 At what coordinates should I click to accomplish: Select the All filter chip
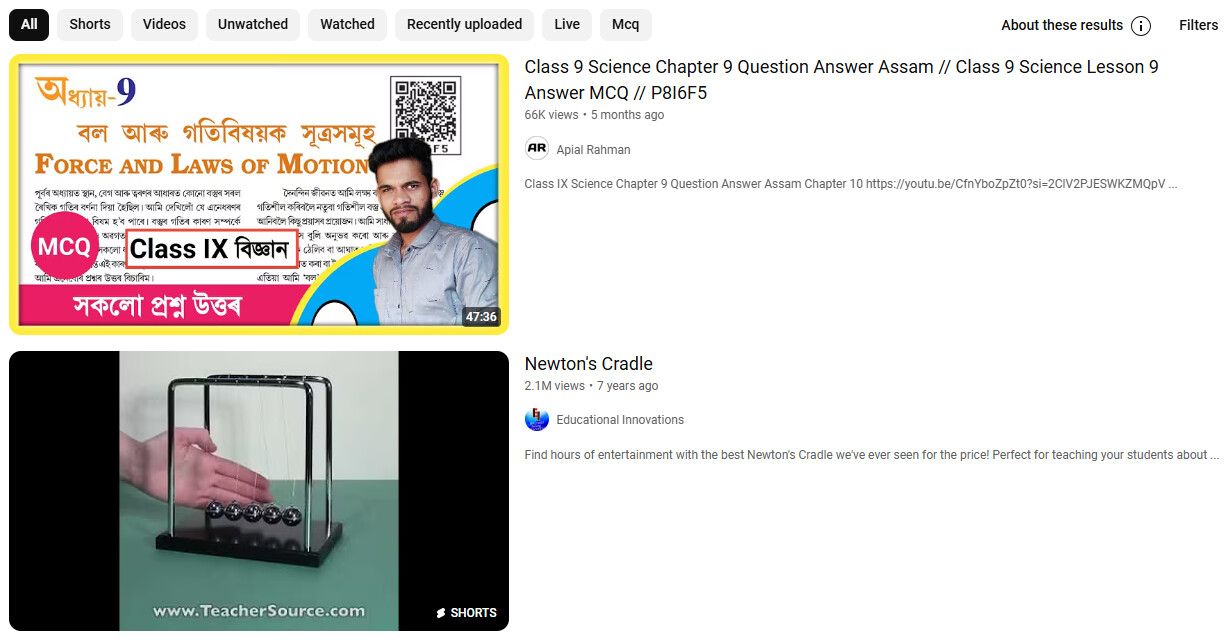pyautogui.click(x=29, y=24)
